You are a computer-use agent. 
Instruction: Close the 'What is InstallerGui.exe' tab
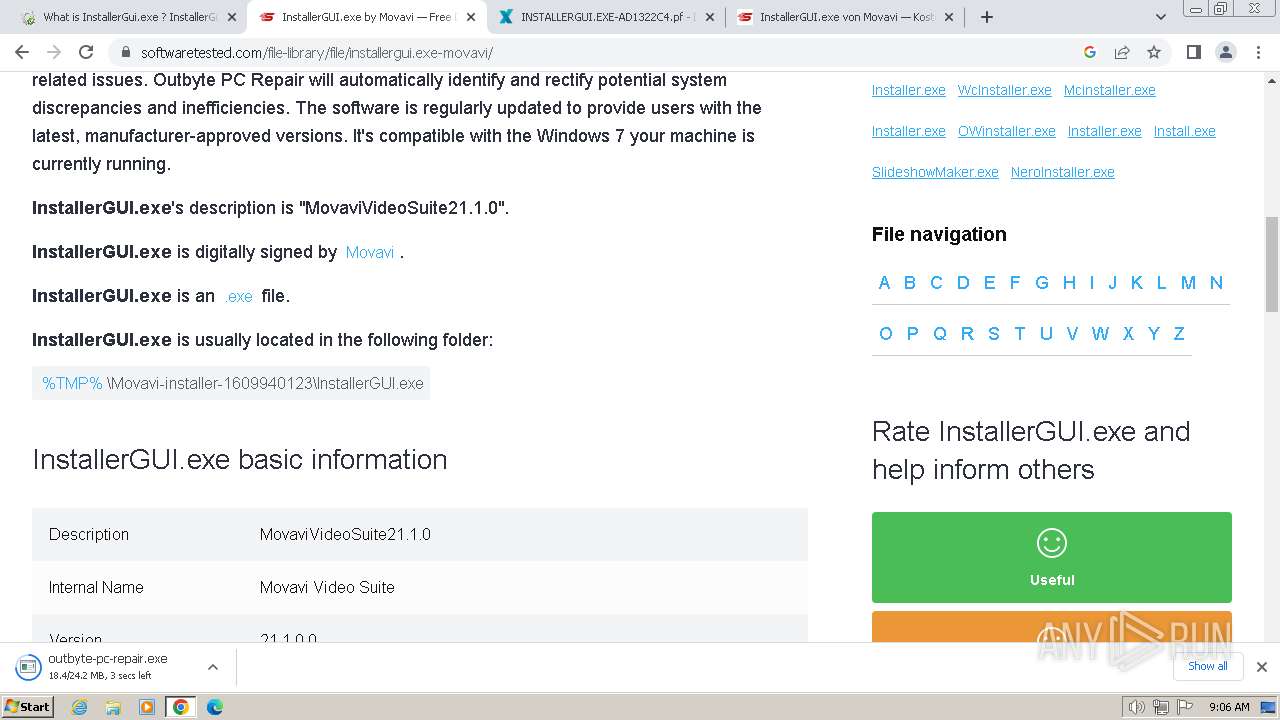point(232,17)
